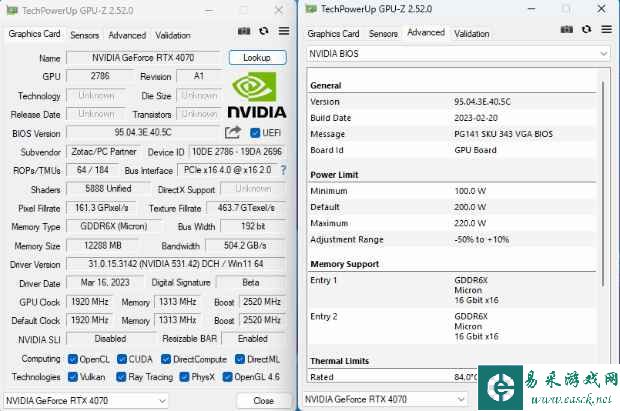This screenshot has height=411, width=620.
Task: Click the vertical scrollbar in Advanced panel
Action: tap(603, 184)
